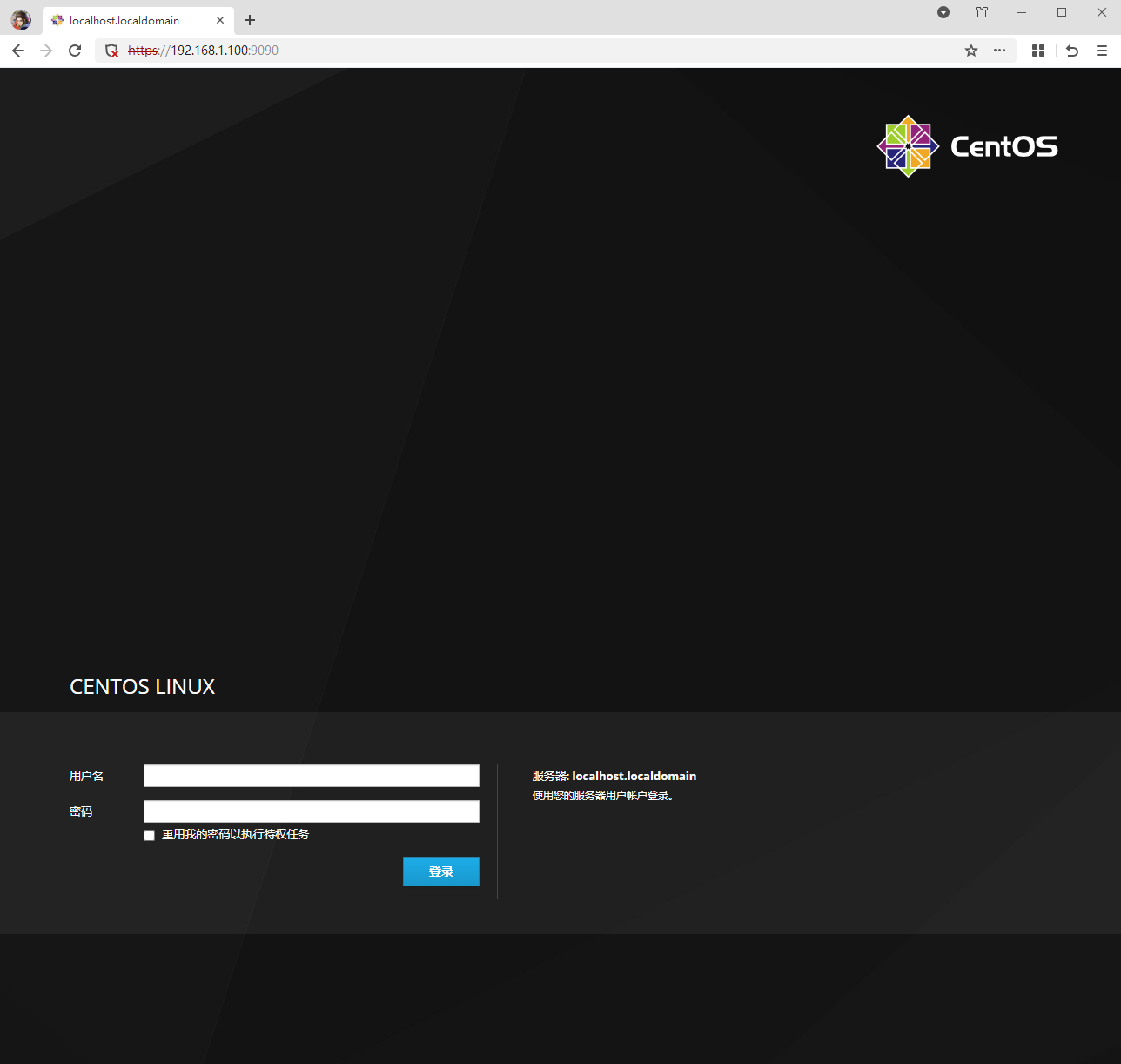
Task: Open new tab with plus button
Action: pos(250,20)
